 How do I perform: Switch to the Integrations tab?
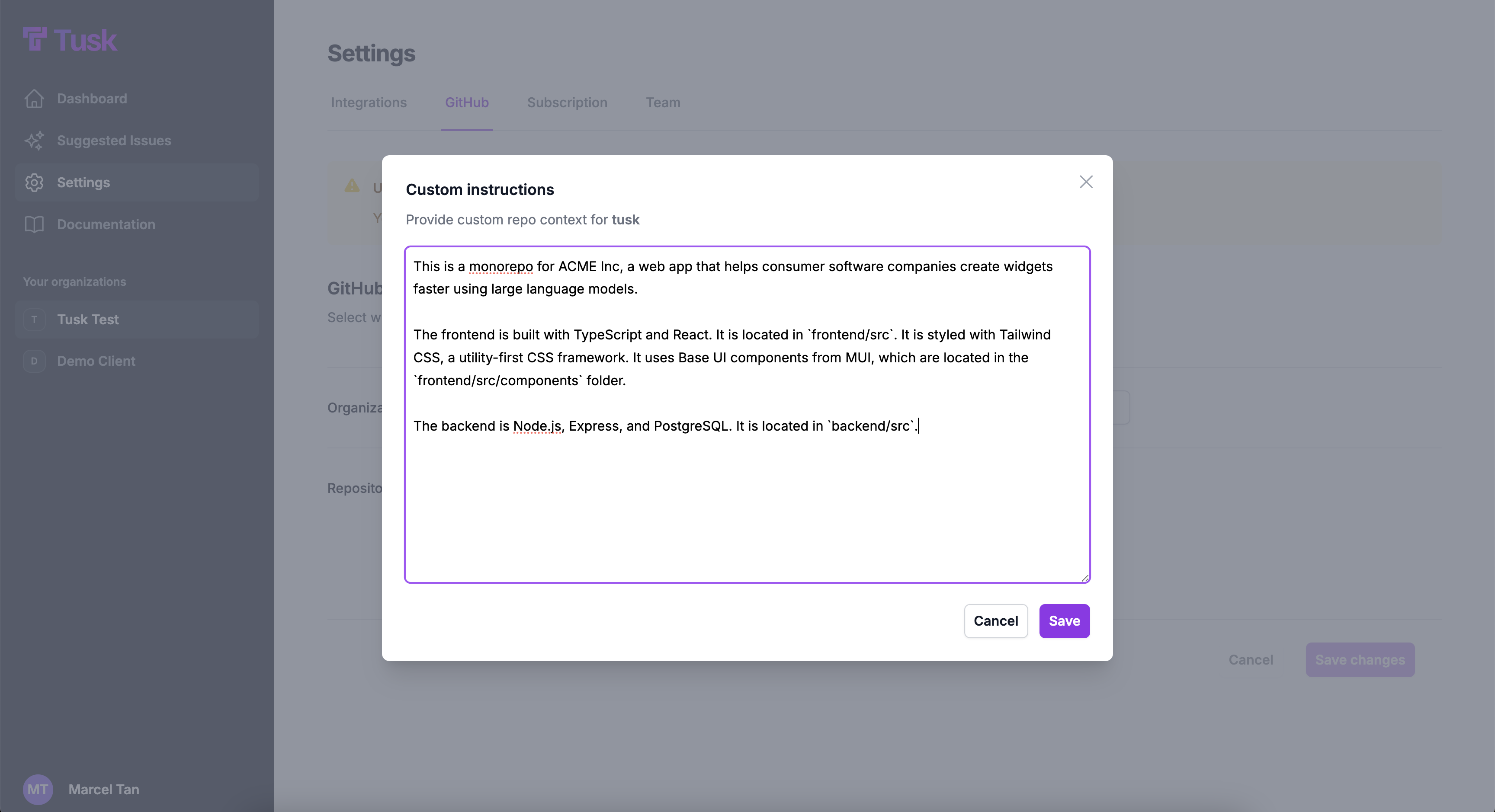369,102
